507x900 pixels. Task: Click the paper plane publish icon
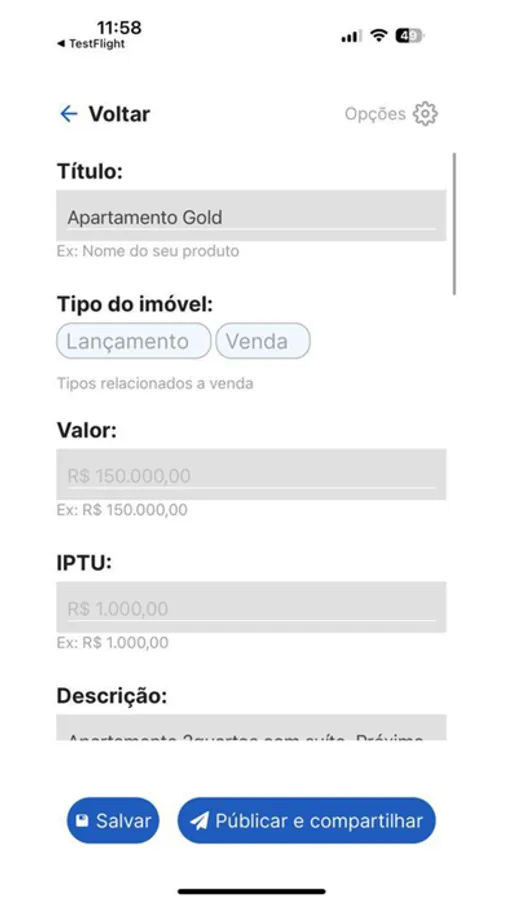(x=199, y=821)
